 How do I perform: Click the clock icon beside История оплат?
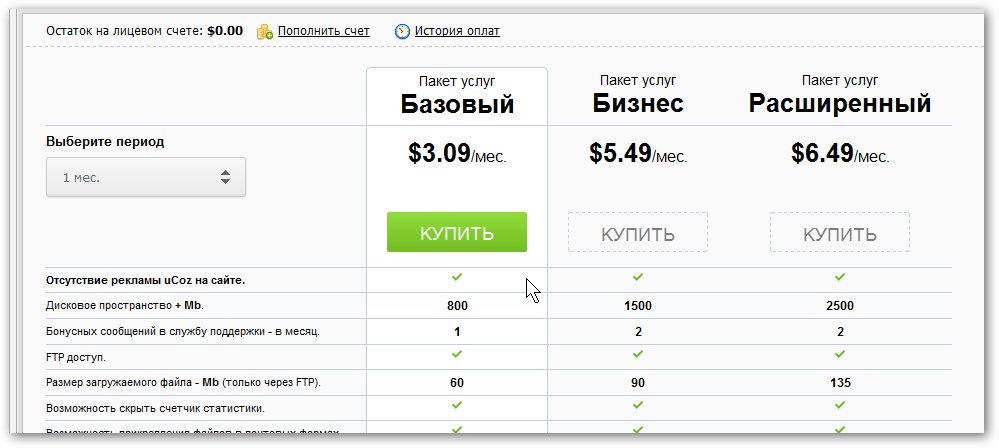[402, 31]
